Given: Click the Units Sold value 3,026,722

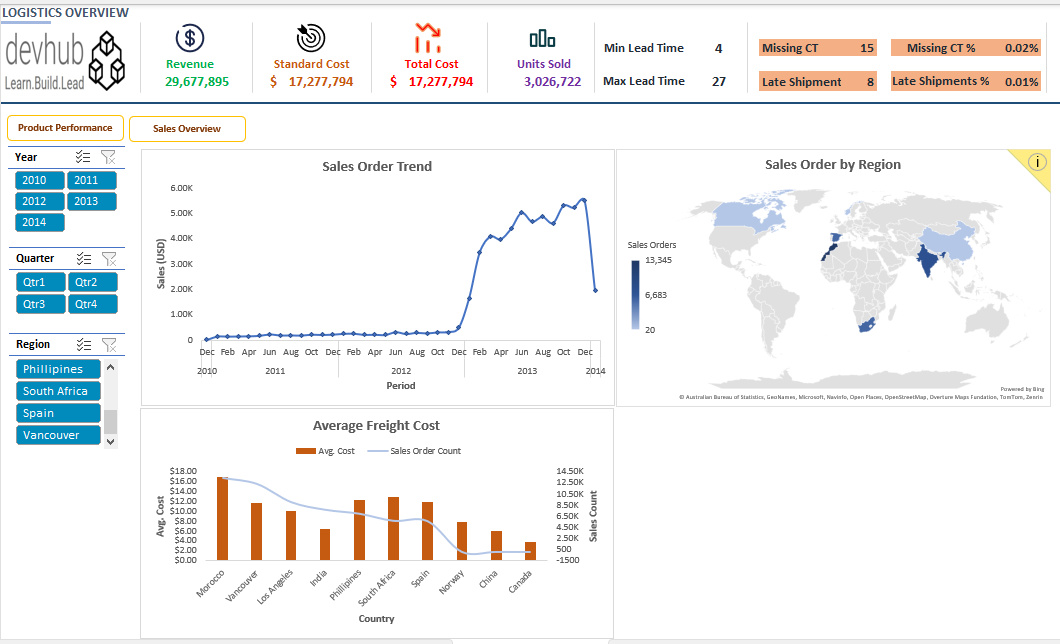Looking at the screenshot, I should [x=552, y=82].
